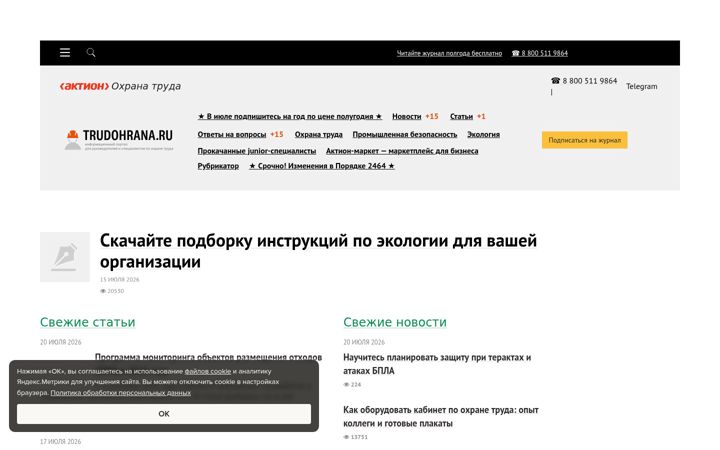Click the Актион Охрана труда logo

tap(120, 86)
